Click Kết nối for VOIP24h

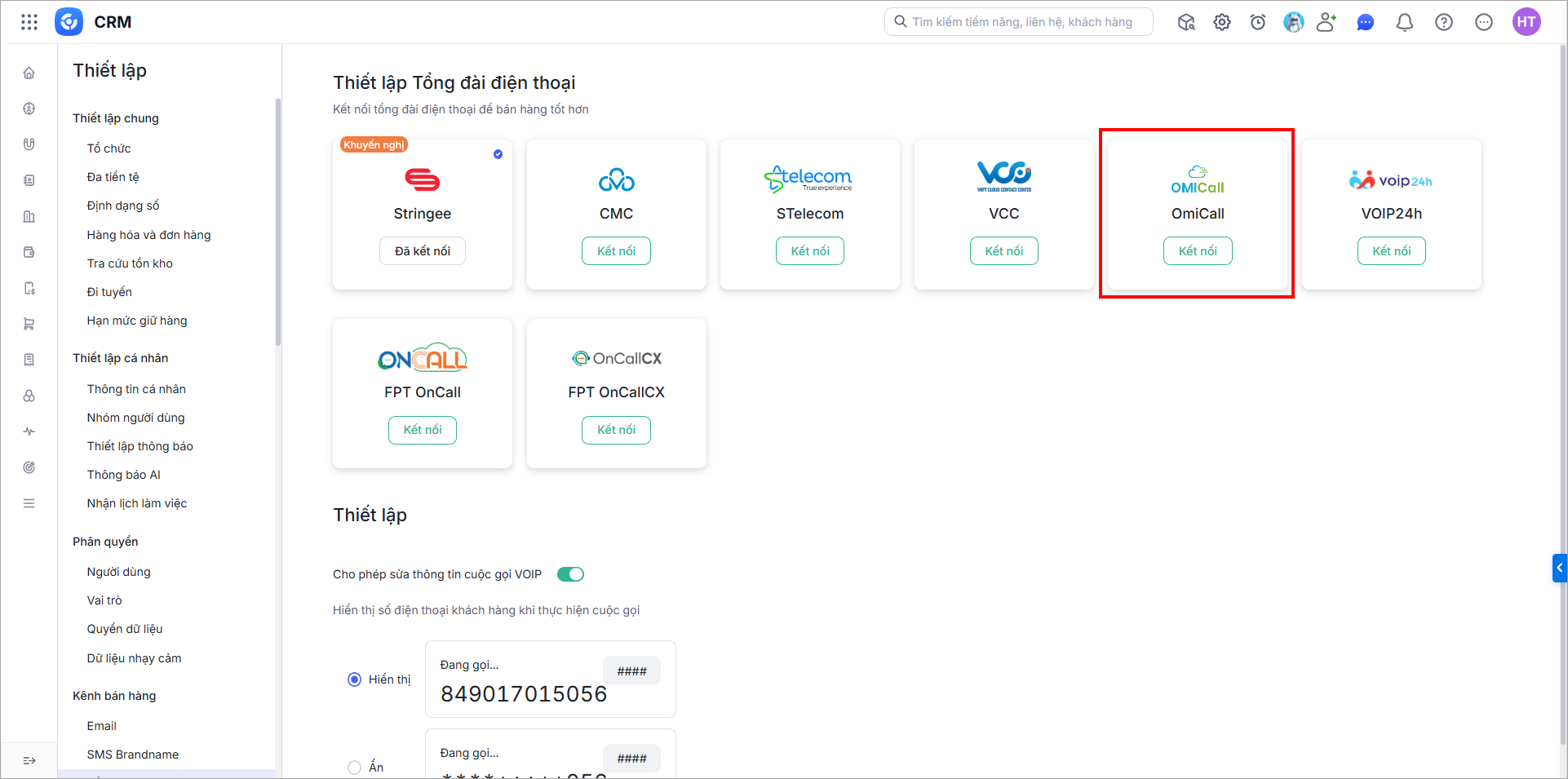point(1392,251)
